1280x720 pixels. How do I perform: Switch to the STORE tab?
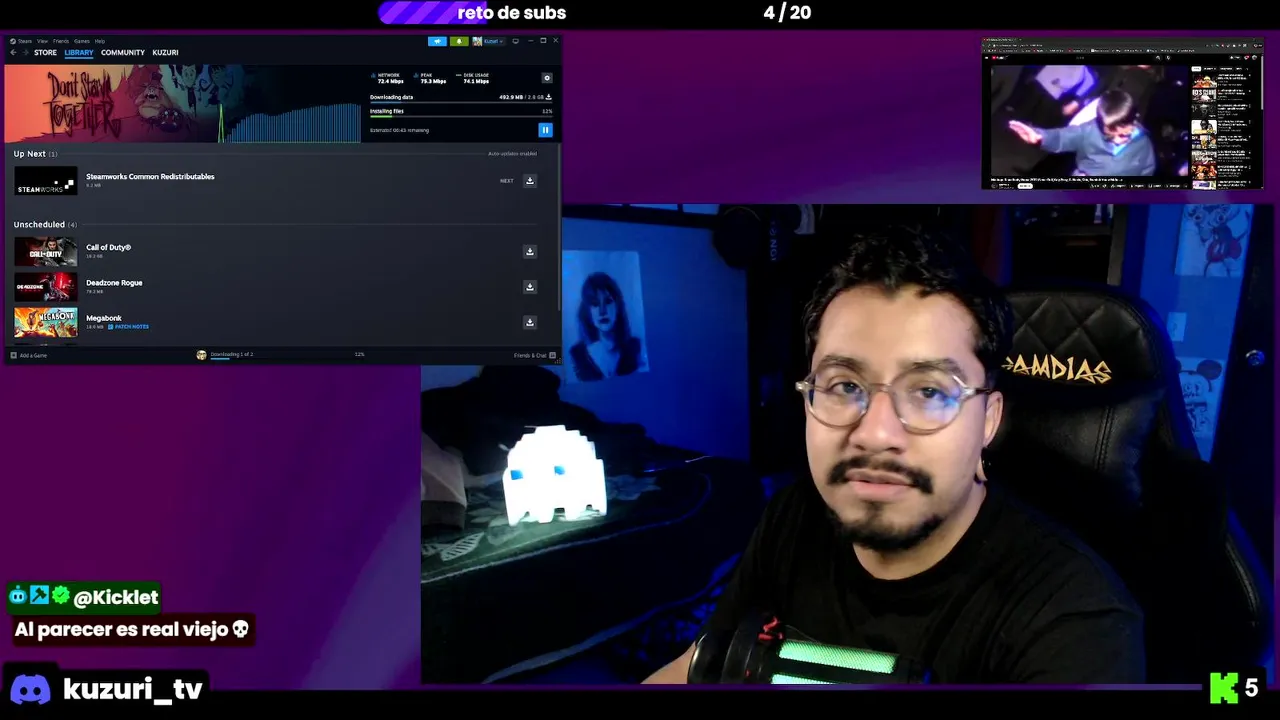(x=45, y=52)
